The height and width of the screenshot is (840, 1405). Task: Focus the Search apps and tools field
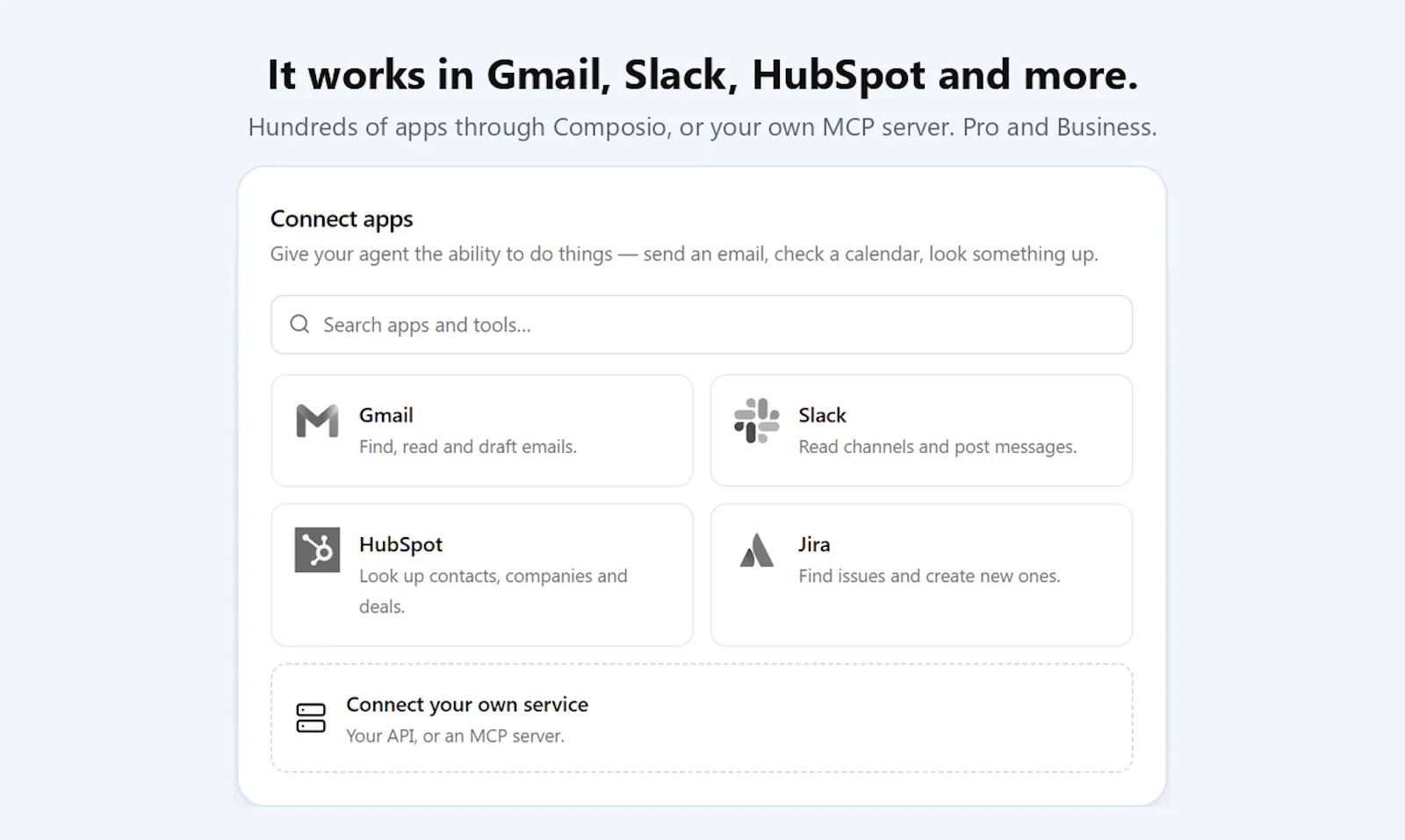(x=702, y=325)
